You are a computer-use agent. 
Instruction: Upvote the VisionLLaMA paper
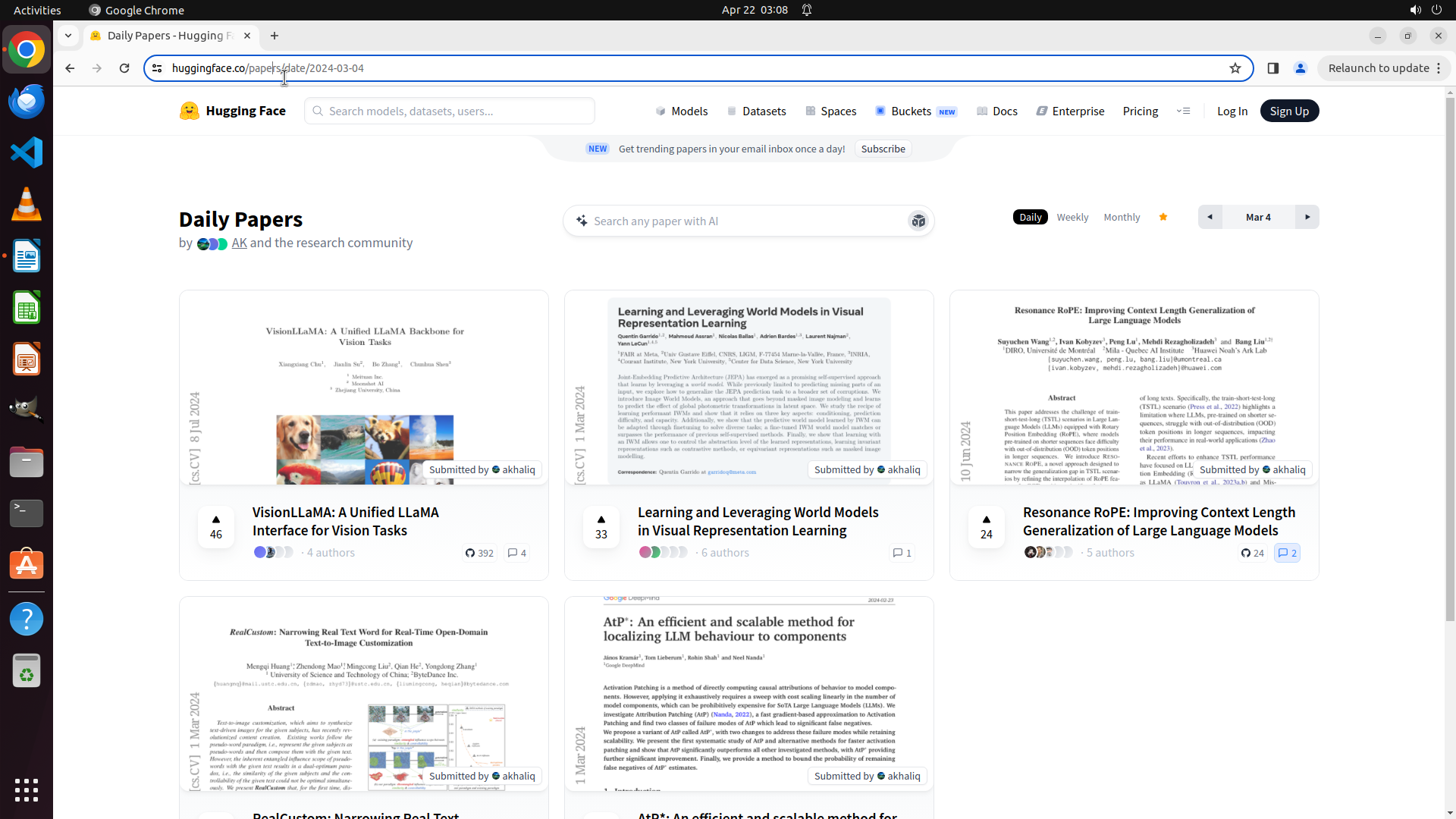click(216, 526)
